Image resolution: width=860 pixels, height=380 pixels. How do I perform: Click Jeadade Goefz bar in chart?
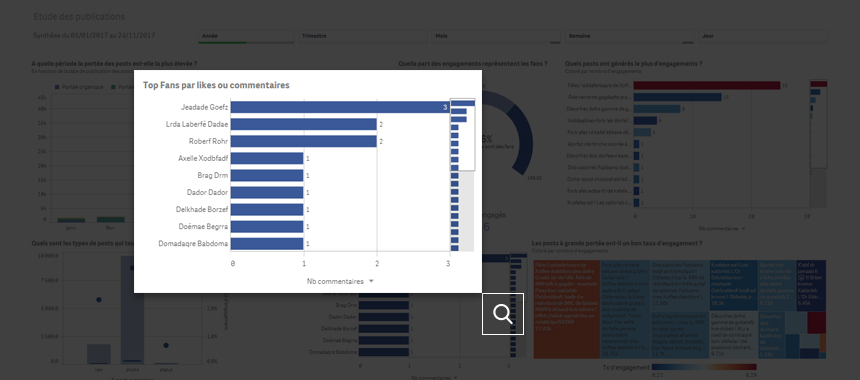click(x=340, y=107)
